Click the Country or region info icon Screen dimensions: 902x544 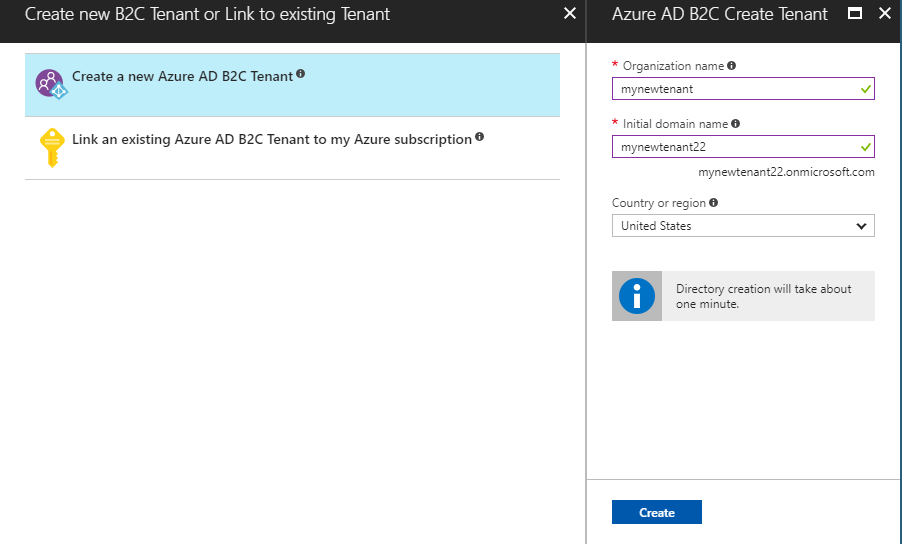[x=714, y=203]
